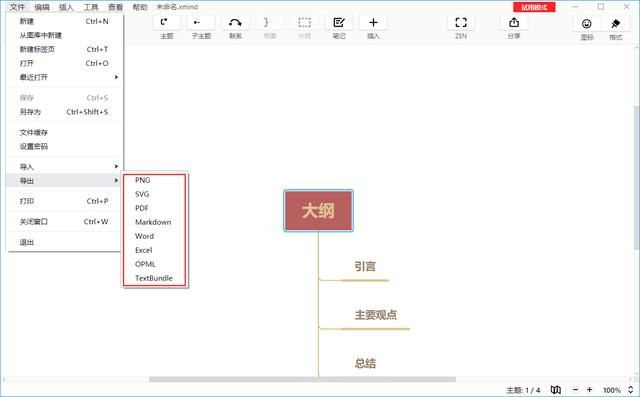Choose 打印 (Ctrl+P) menu entry
The height and width of the screenshot is (397, 640).
[x=64, y=201]
